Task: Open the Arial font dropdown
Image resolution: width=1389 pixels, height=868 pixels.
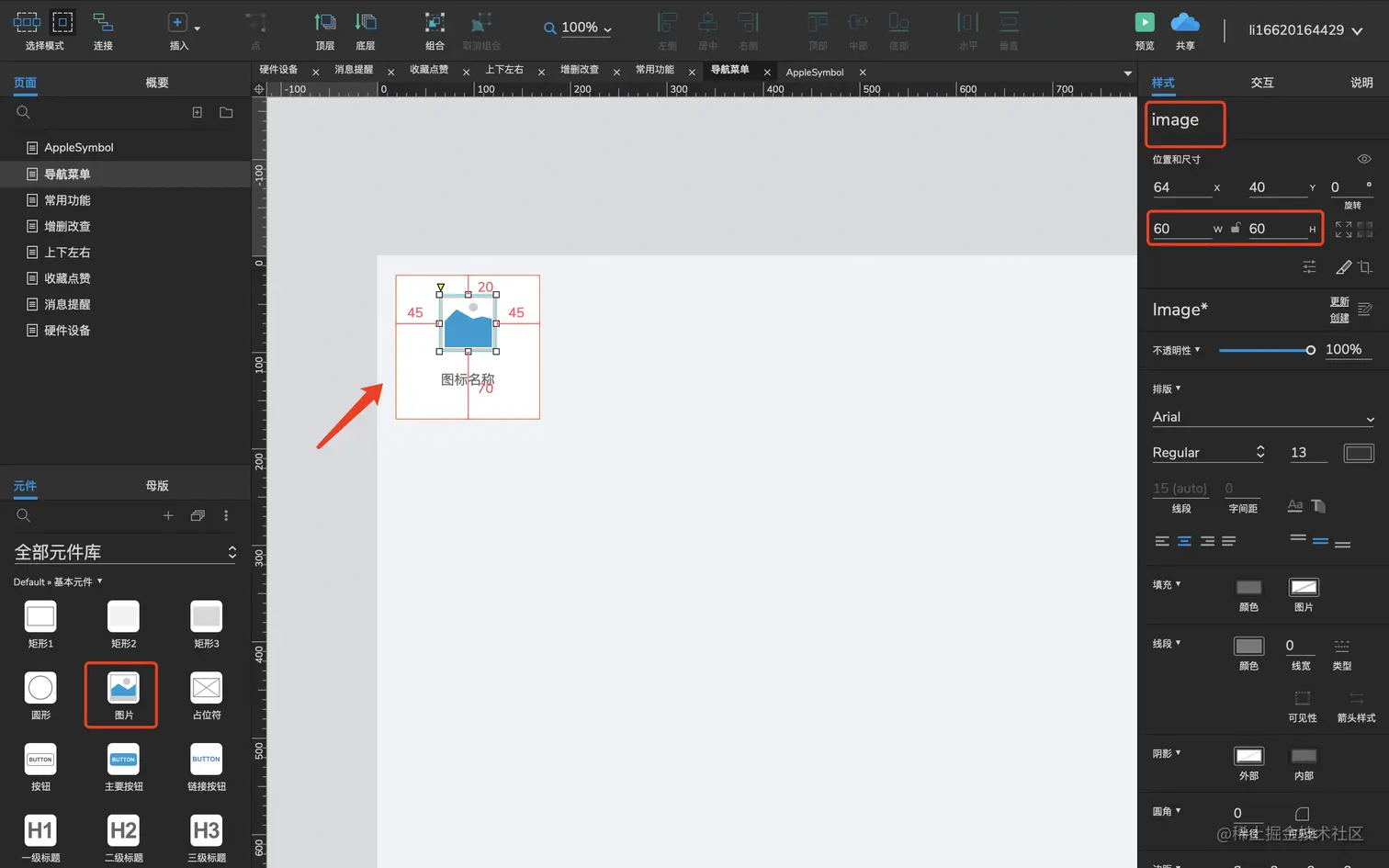Action: 1263,417
